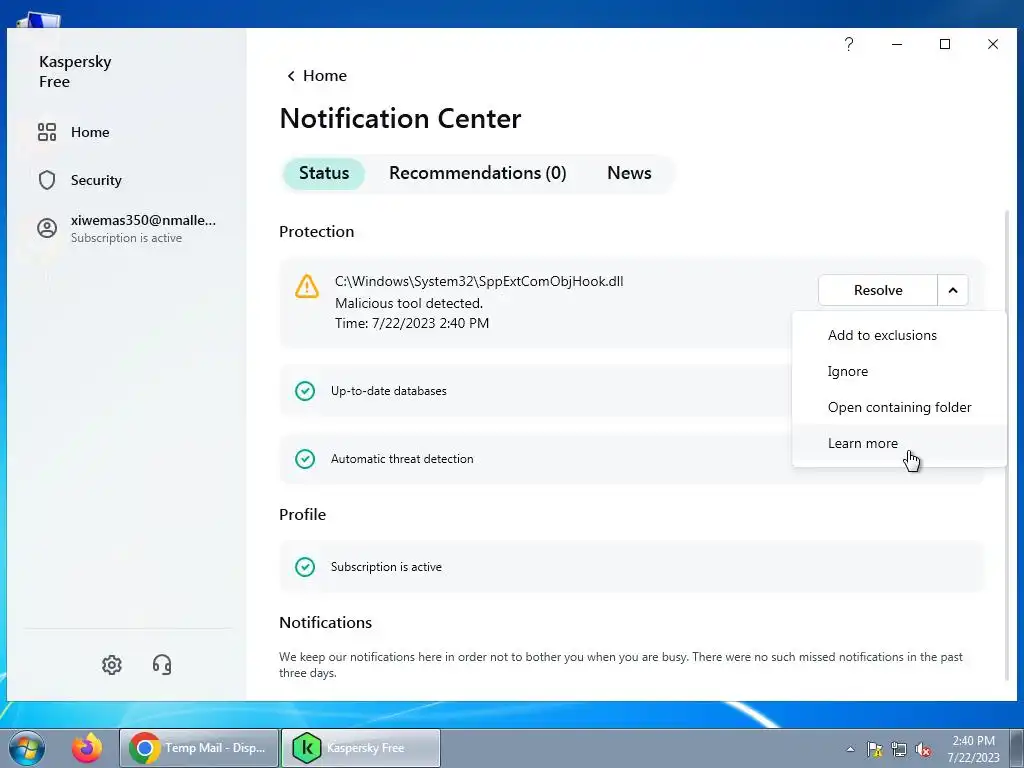Image resolution: width=1024 pixels, height=768 pixels.
Task: Click the yellow warning triangle icon
Action: click(x=307, y=287)
